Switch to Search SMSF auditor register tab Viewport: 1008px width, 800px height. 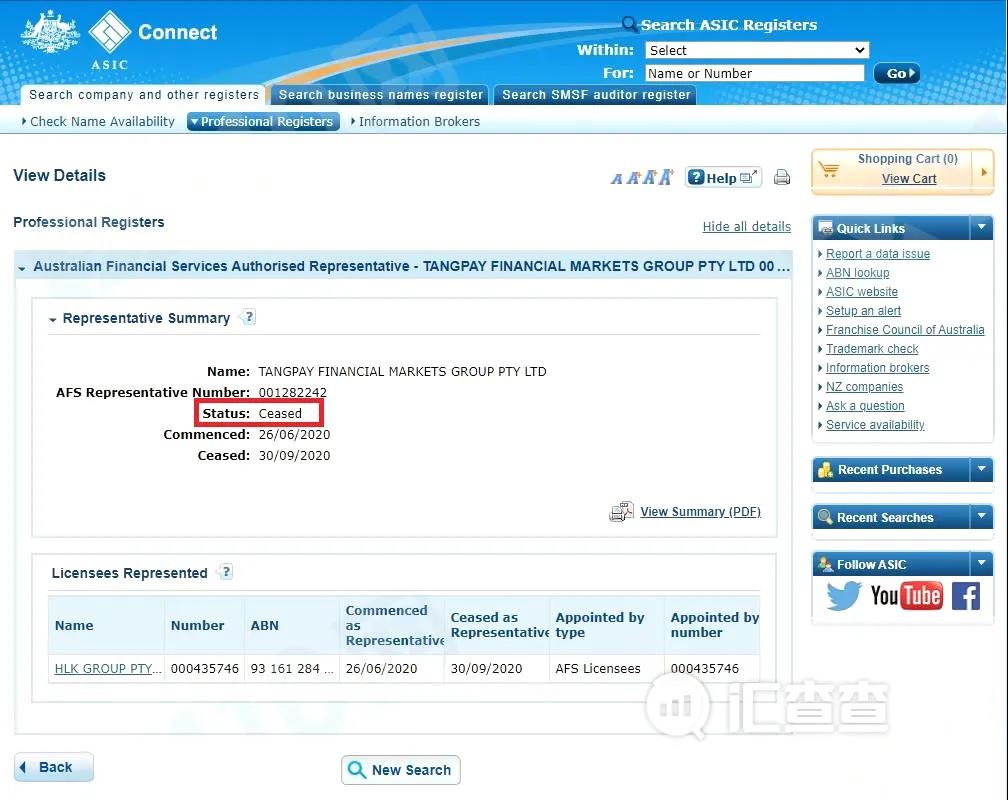click(x=596, y=95)
